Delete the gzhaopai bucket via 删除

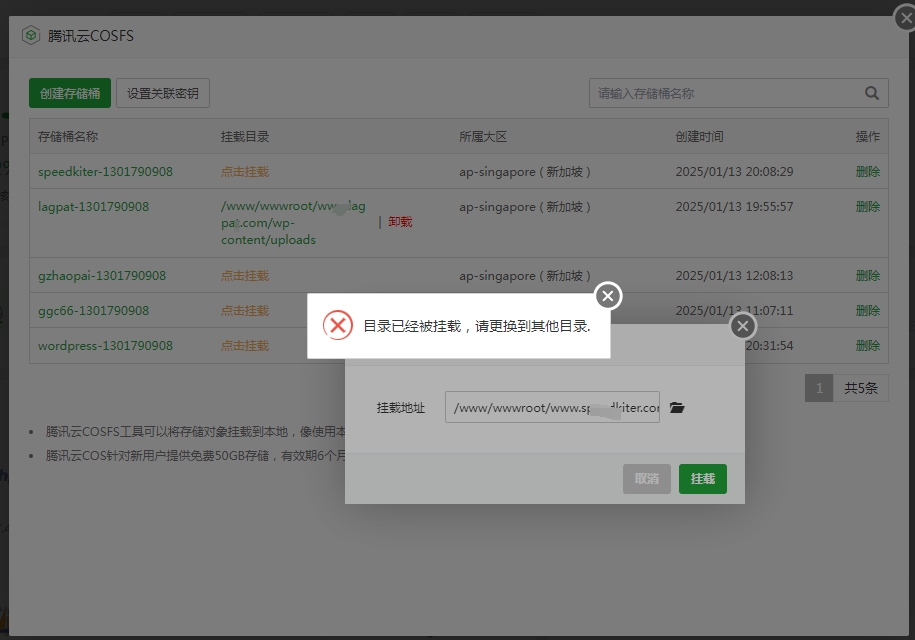[x=868, y=275]
